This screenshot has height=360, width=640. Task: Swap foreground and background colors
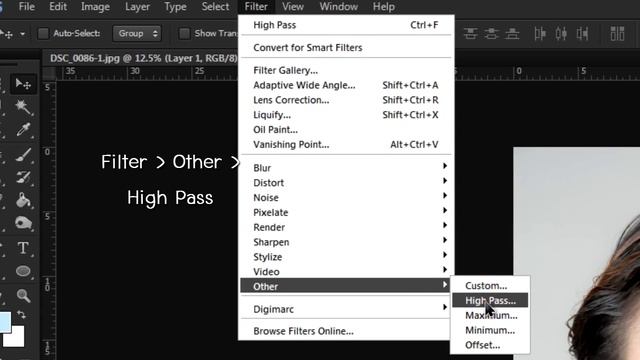22,314
